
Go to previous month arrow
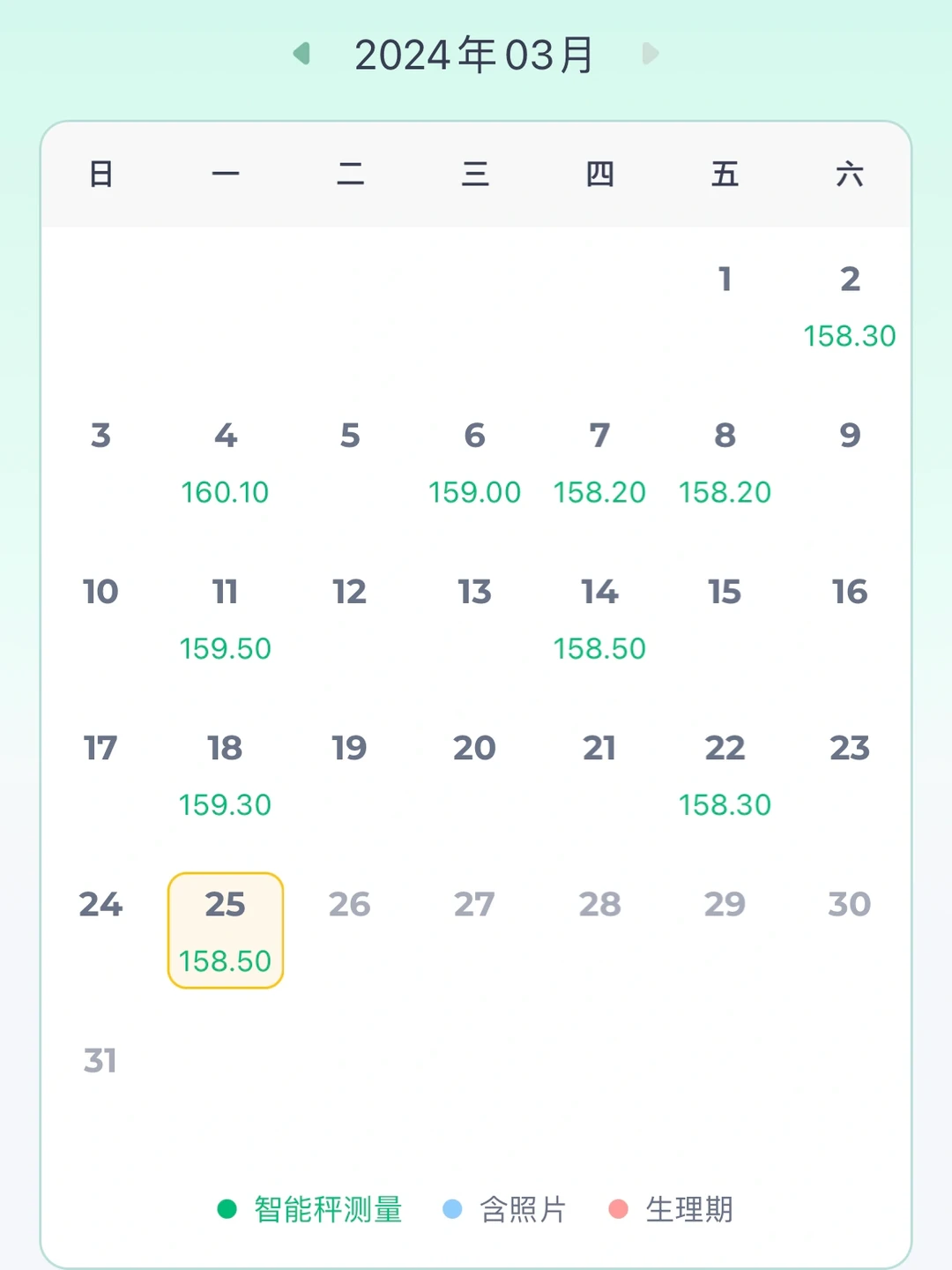click(302, 54)
